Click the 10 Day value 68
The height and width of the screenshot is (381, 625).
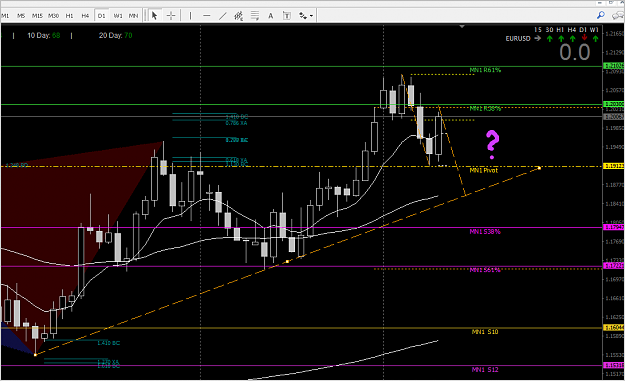click(56, 35)
